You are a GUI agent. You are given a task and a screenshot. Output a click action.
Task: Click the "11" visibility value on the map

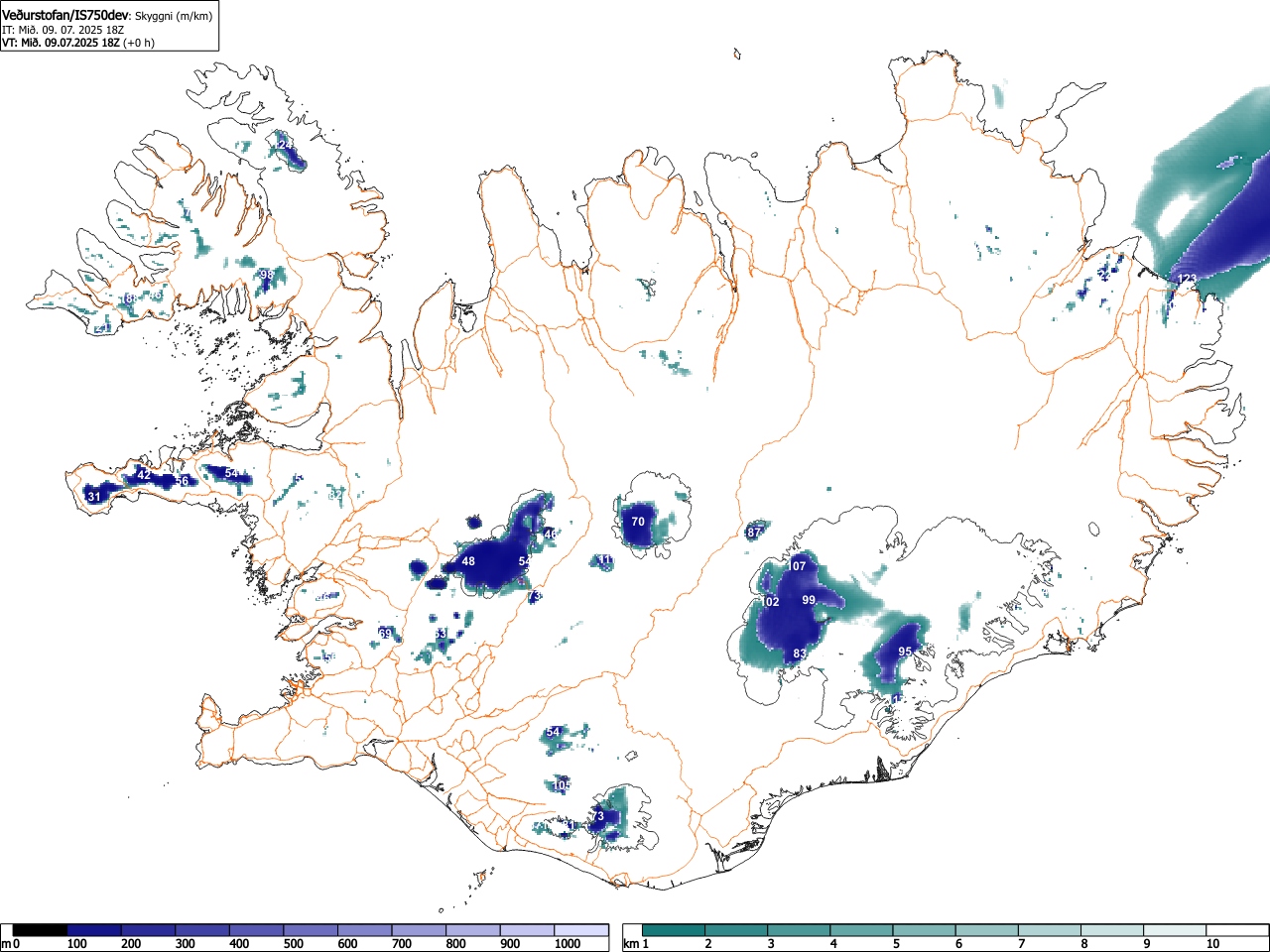coord(605,560)
